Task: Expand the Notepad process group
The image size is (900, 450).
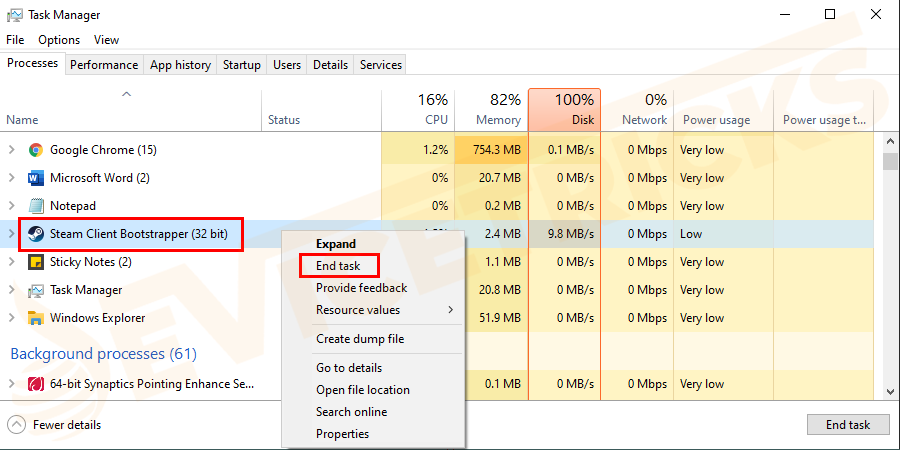Action: click(11, 205)
